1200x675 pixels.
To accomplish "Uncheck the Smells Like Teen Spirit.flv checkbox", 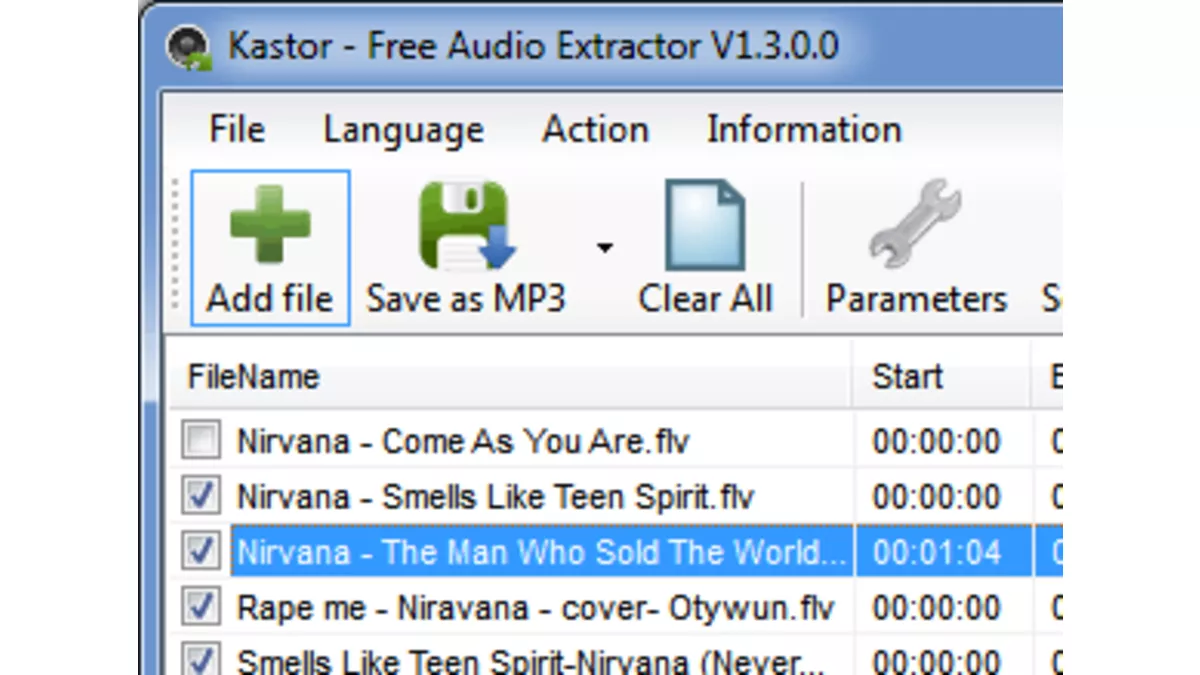I will click(200, 496).
